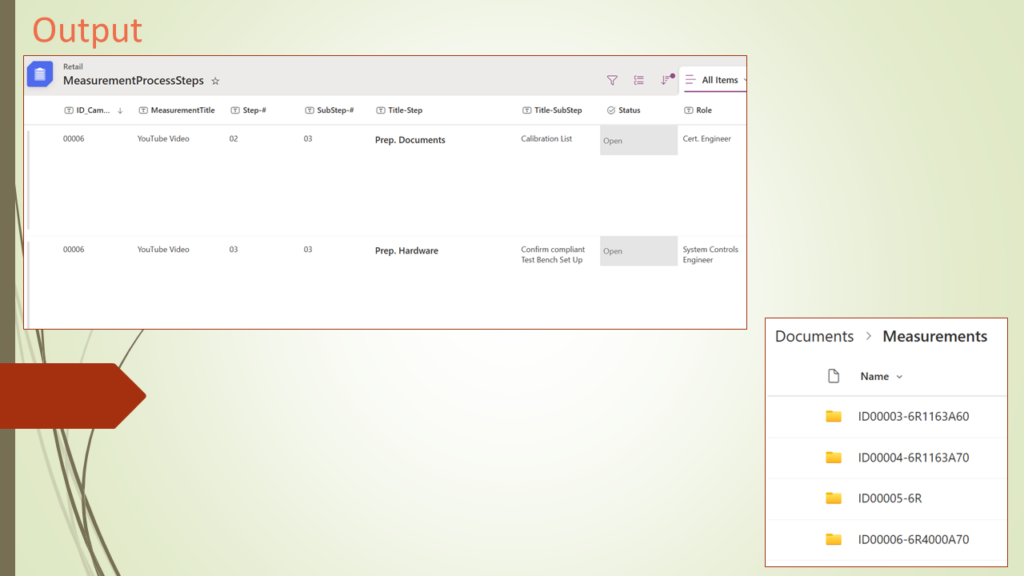1024x576 pixels.
Task: Click Confirm compliant Test Bench Set Up
Action: pos(552,255)
